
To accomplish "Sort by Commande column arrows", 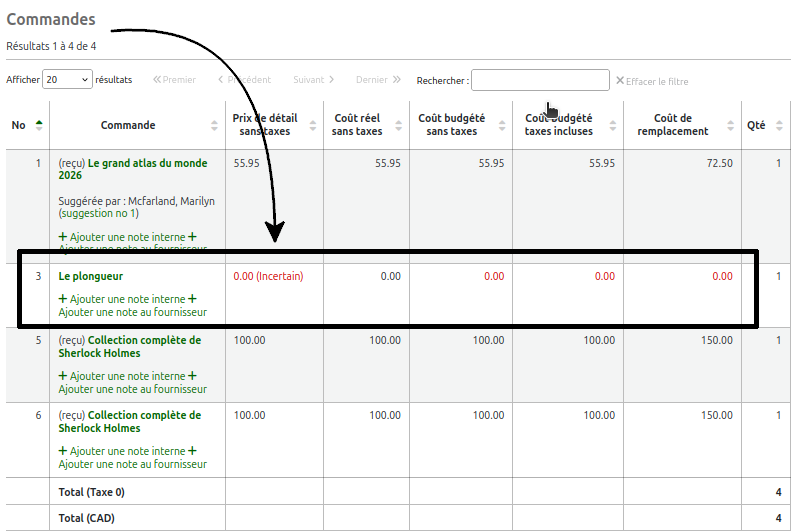I will [214, 125].
